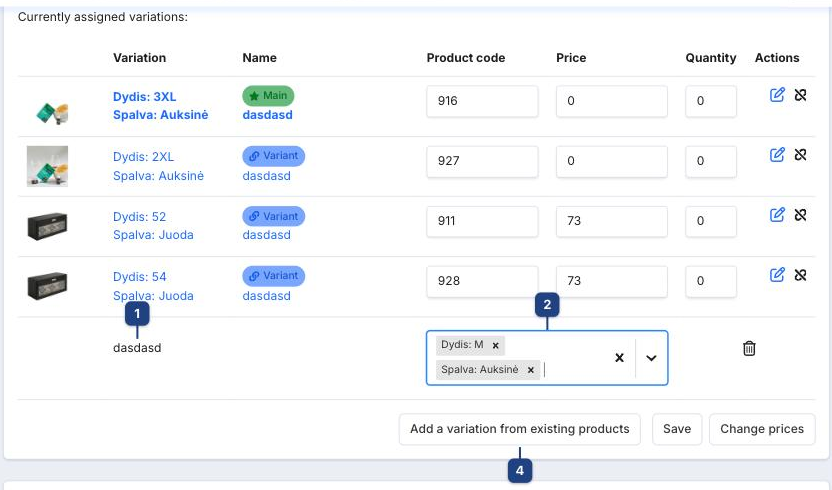Click the green Main badge
This screenshot has width=832, height=490.
click(268, 96)
